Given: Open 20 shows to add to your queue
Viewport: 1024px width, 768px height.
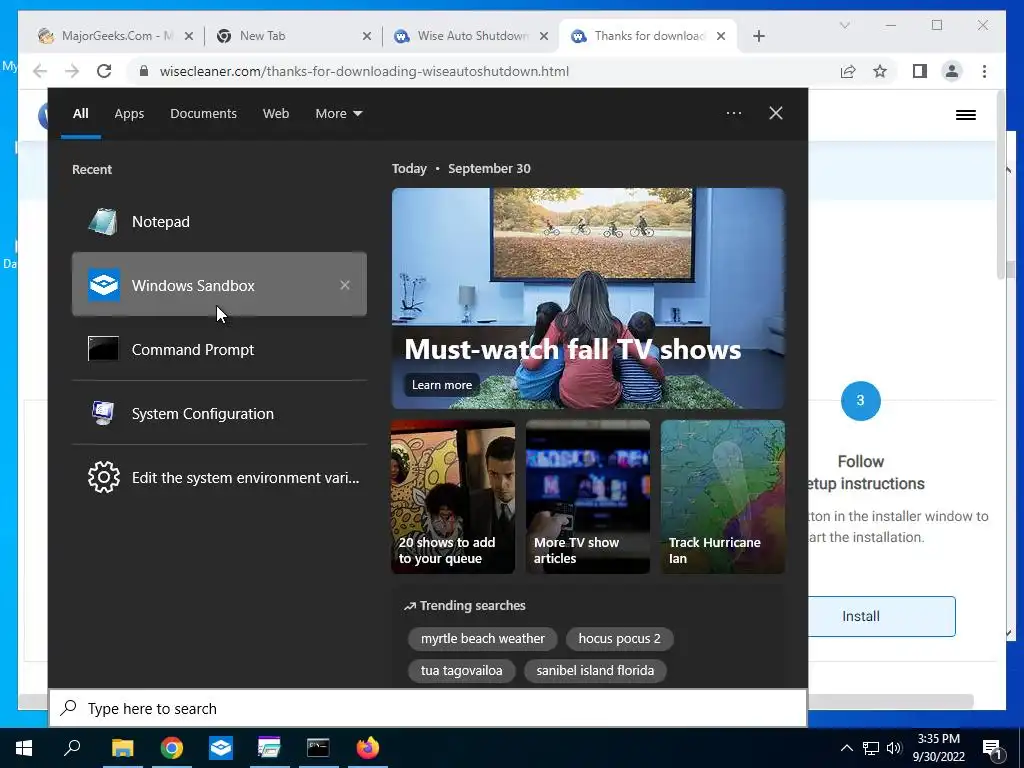Looking at the screenshot, I should click(x=453, y=497).
